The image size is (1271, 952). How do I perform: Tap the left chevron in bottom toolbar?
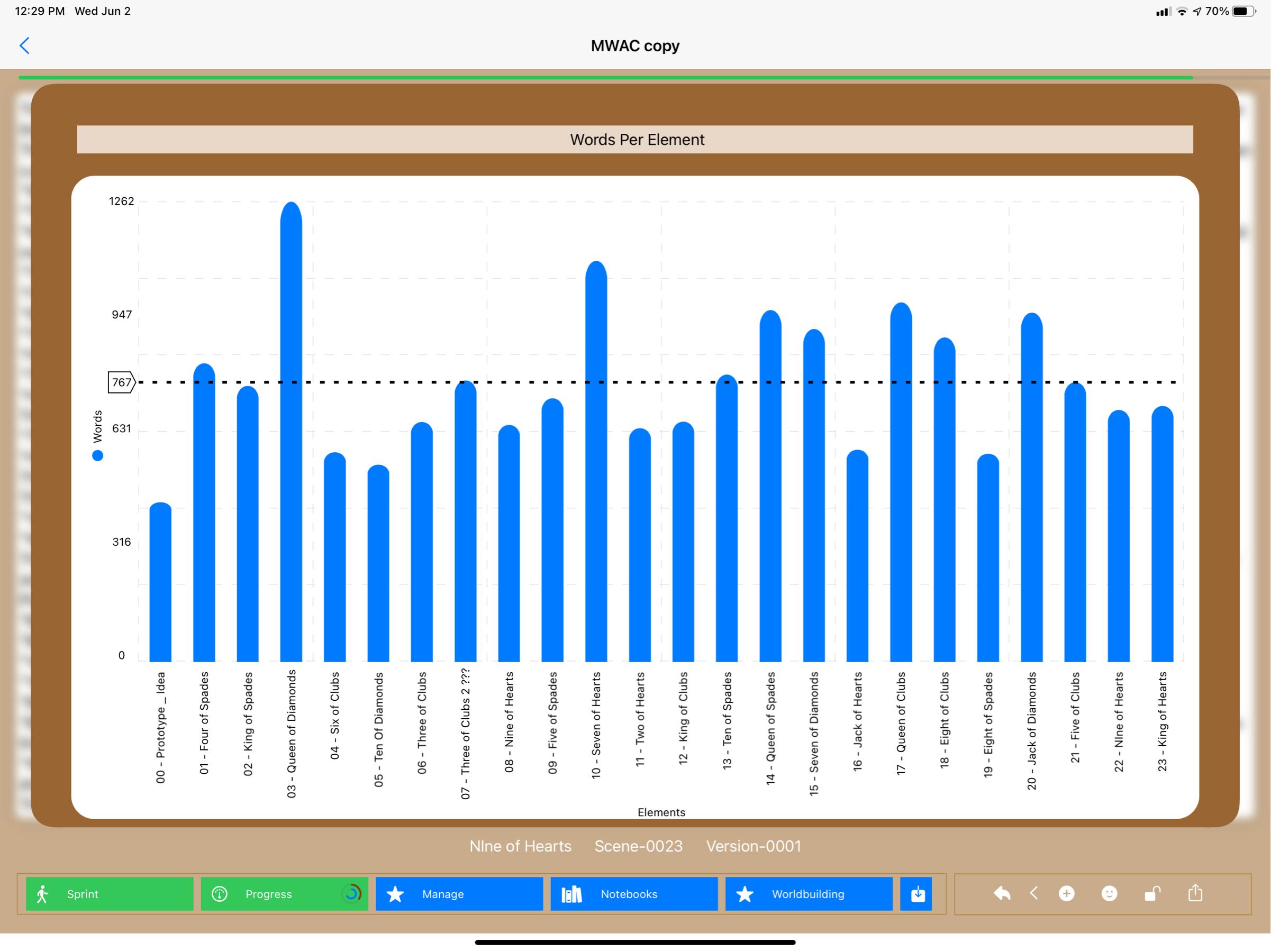pos(1034,893)
